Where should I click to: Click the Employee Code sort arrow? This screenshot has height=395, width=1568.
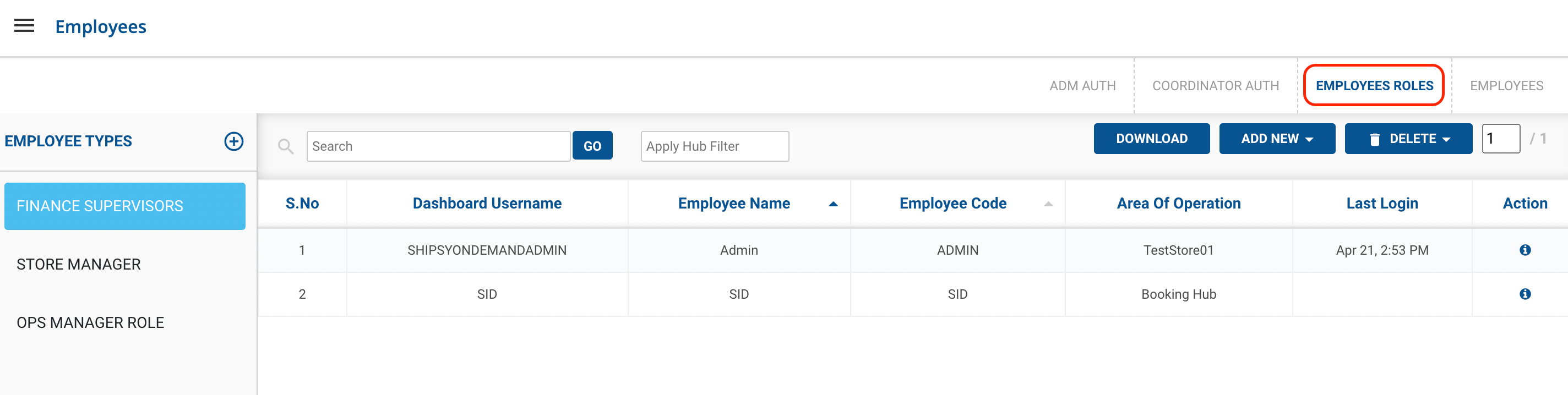click(1048, 204)
